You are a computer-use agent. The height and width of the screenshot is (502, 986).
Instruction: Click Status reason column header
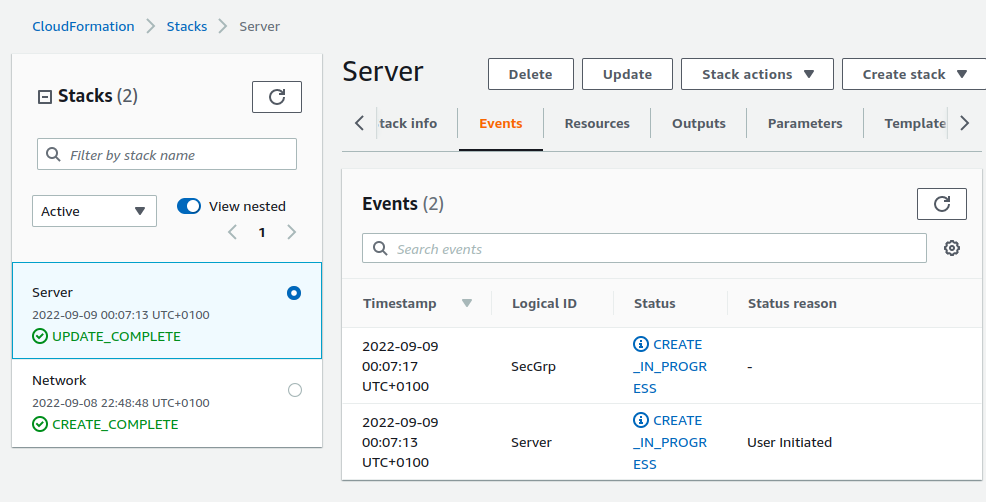tap(792, 303)
